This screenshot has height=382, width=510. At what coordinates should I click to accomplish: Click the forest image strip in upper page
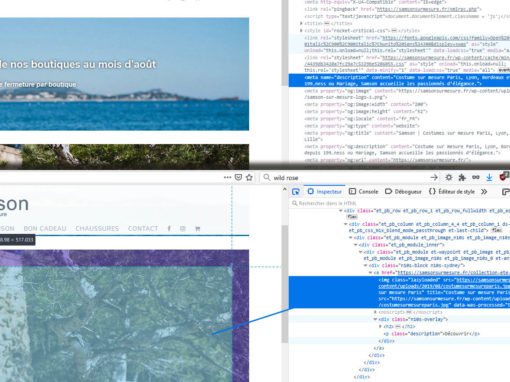(124, 156)
